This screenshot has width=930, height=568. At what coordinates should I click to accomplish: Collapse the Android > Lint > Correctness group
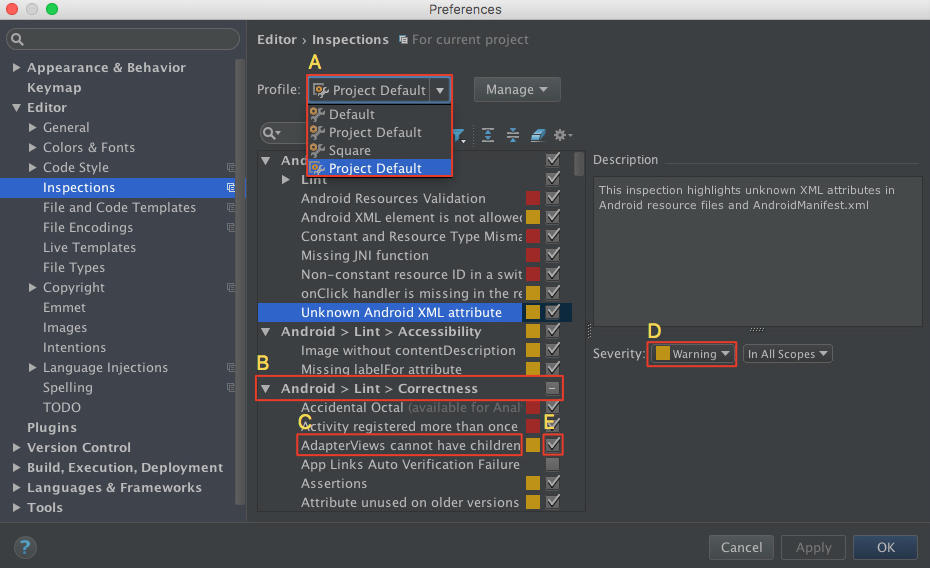(x=266, y=389)
